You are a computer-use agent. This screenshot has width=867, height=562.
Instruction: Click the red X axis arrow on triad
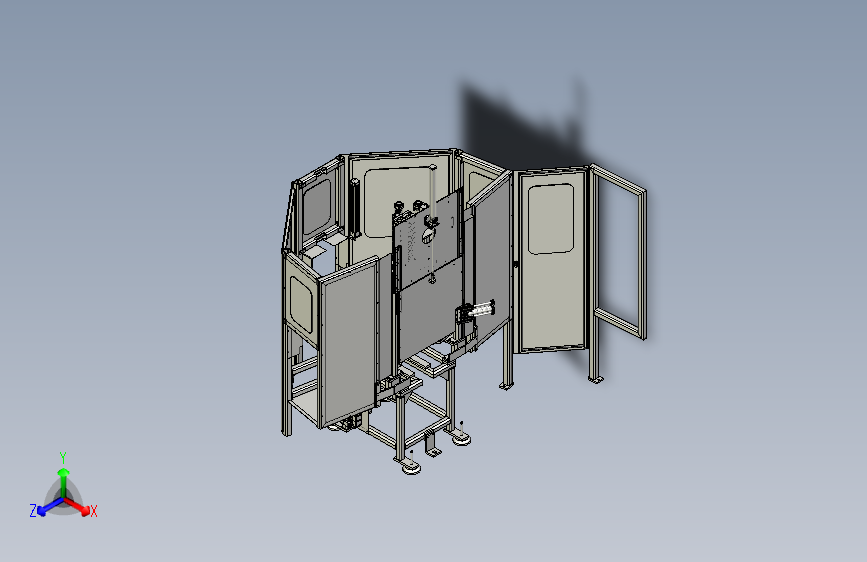[77, 507]
